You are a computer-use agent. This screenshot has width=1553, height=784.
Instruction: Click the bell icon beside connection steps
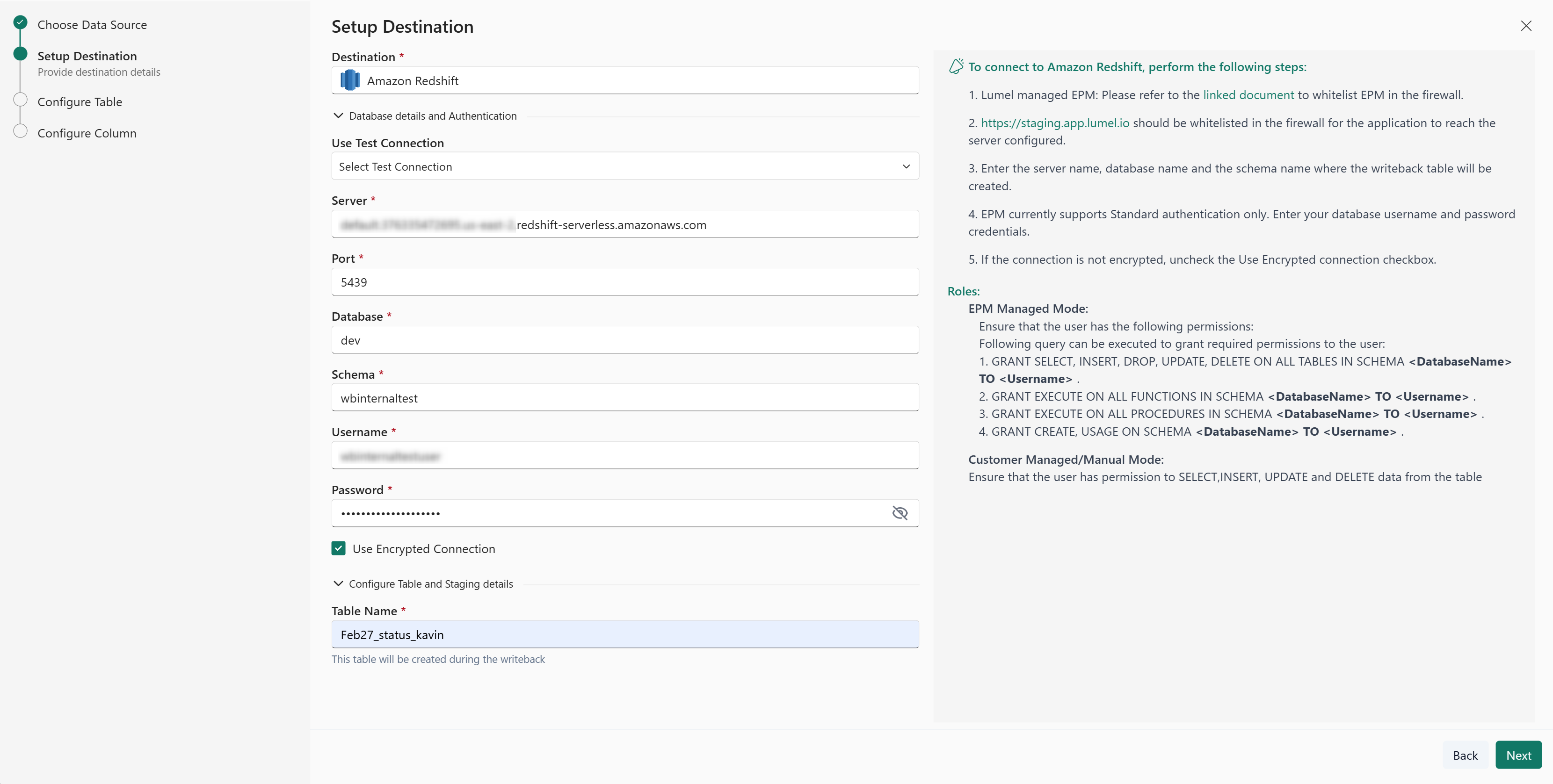956,66
